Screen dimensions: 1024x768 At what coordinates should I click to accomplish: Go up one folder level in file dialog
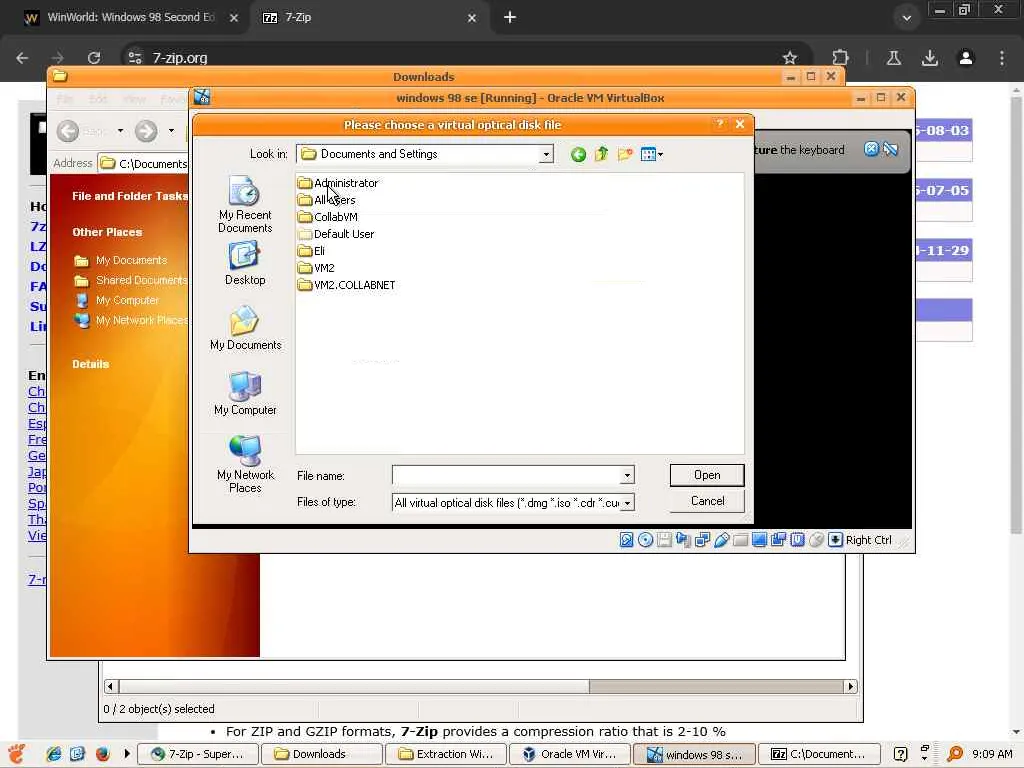[x=601, y=154]
